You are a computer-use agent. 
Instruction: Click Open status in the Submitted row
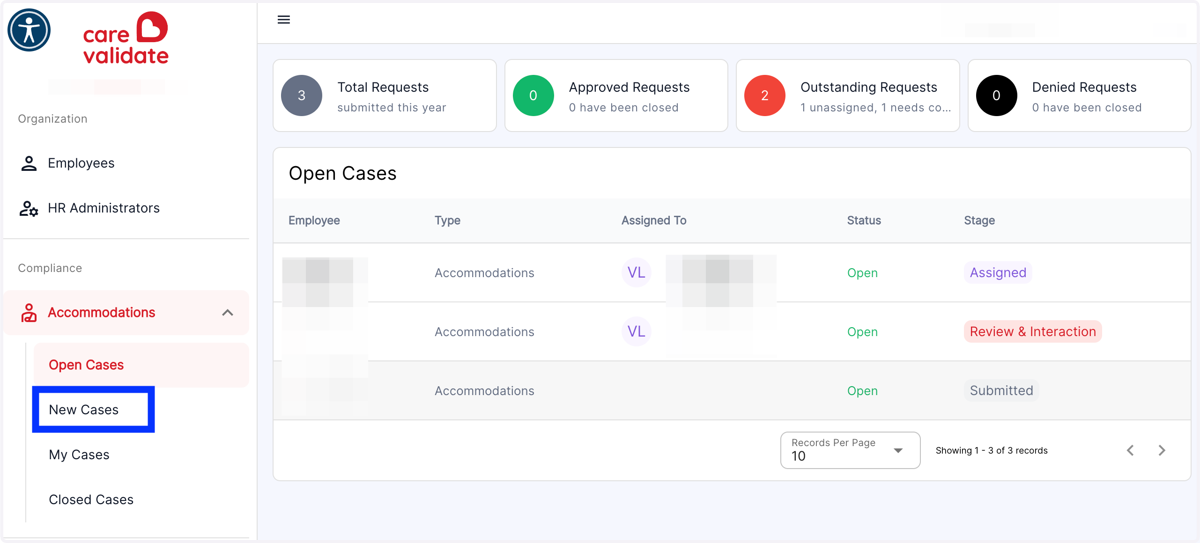(x=862, y=391)
